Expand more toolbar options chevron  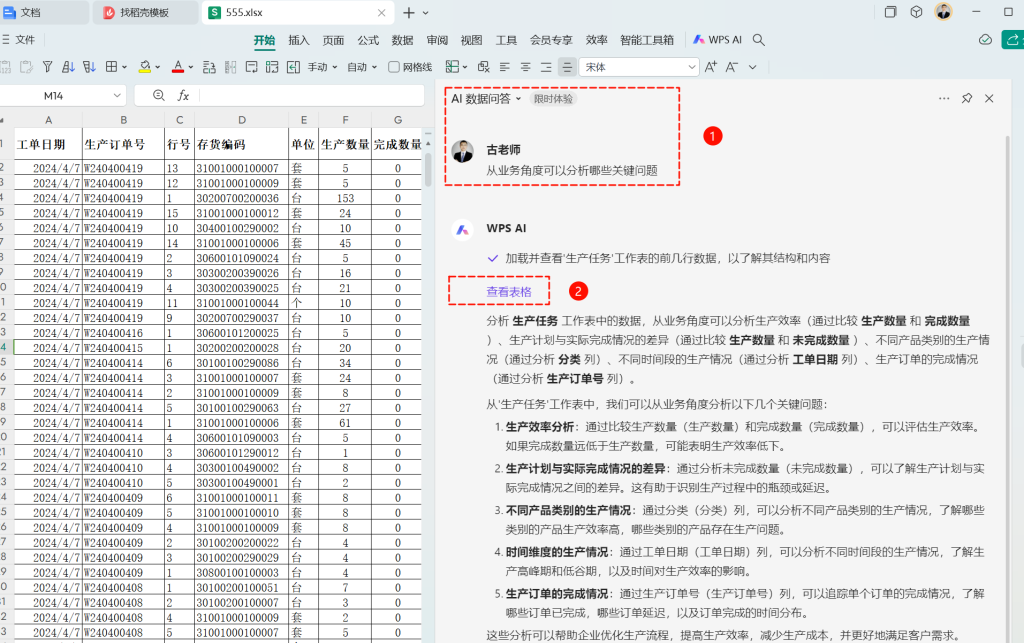[752, 67]
